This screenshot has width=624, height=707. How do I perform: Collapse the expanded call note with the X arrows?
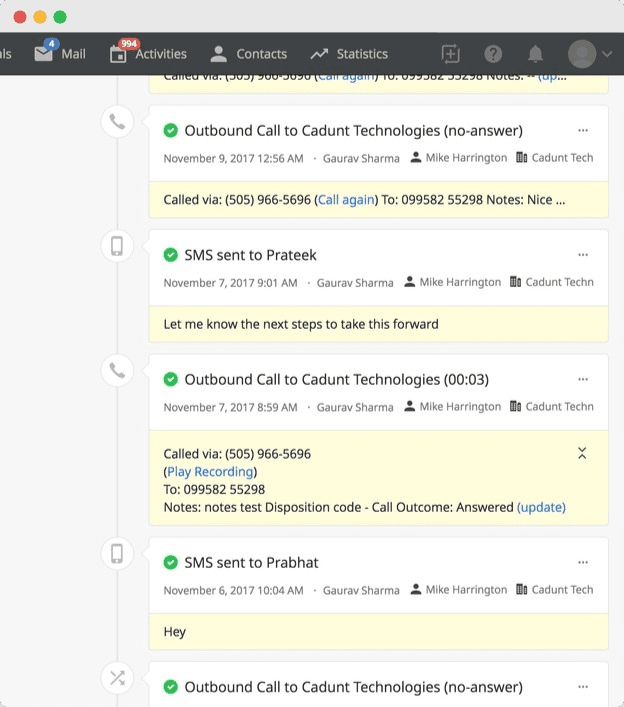pyautogui.click(x=582, y=453)
